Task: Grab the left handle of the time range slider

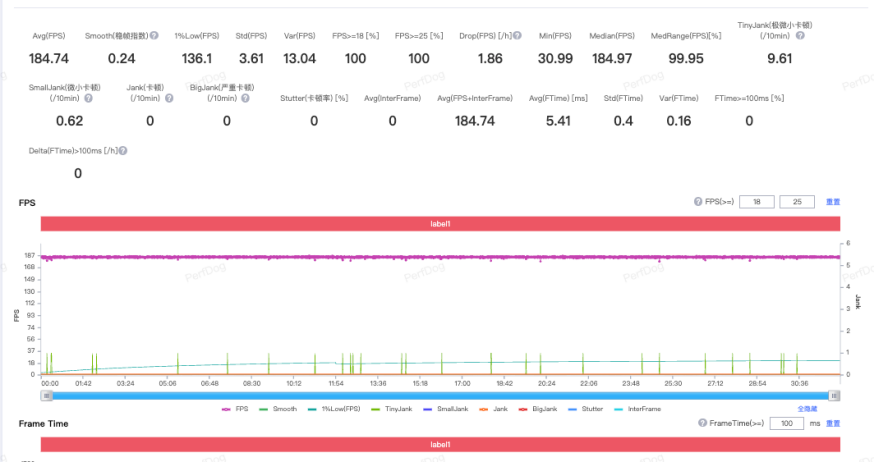Action: tap(47, 396)
